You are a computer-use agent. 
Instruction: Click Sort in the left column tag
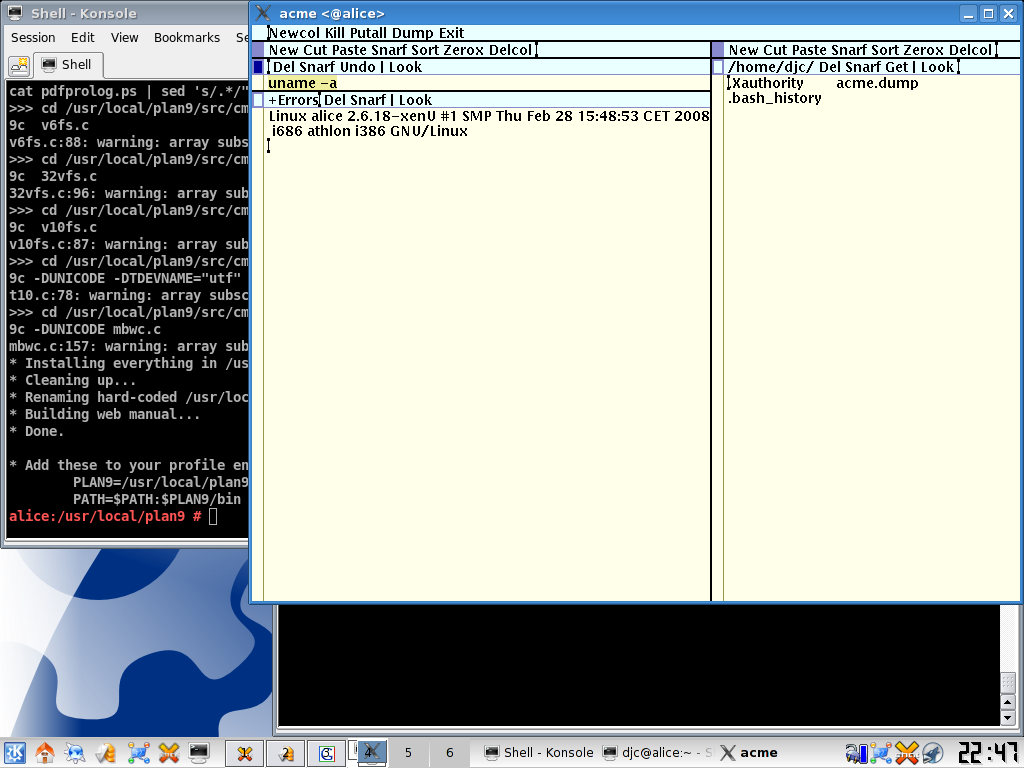(x=425, y=50)
